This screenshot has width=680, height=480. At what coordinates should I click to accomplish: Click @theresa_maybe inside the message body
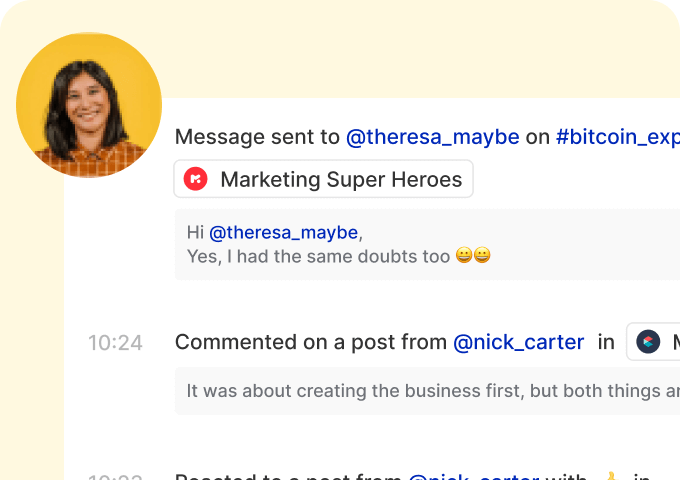(284, 233)
